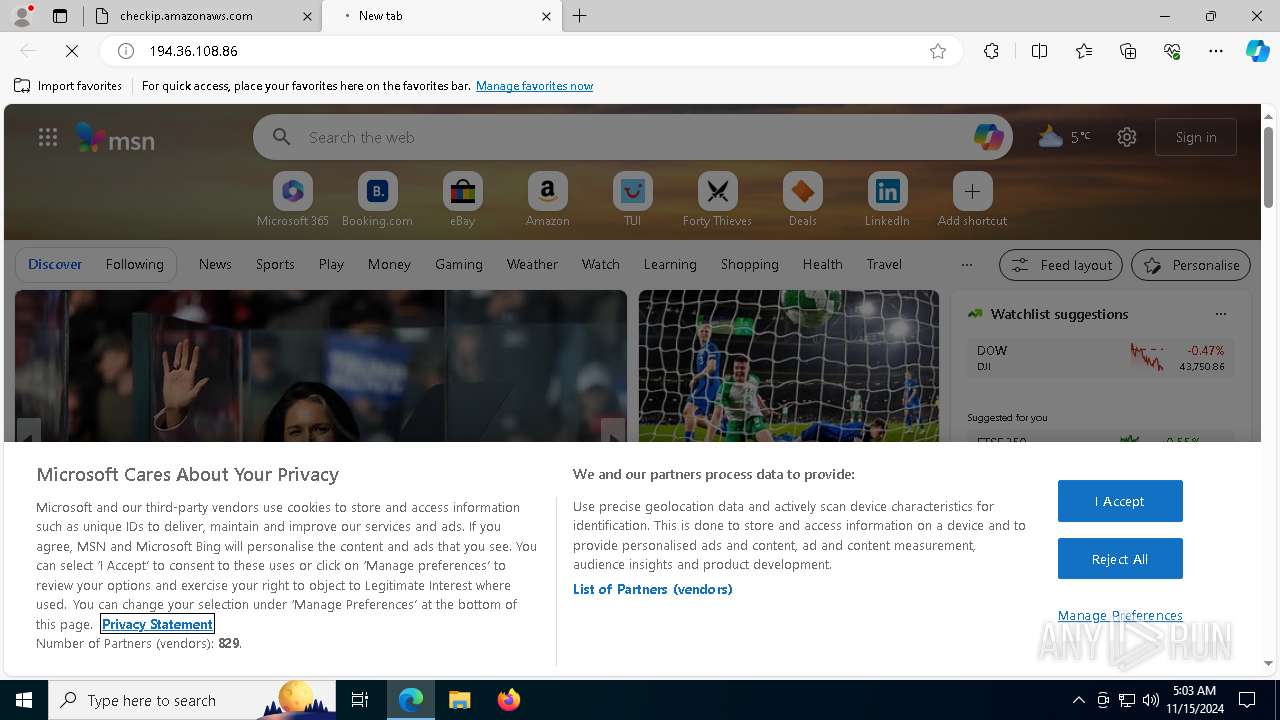This screenshot has height=720, width=1280.
Task: Open the Amazon shortcut
Action: 547,199
